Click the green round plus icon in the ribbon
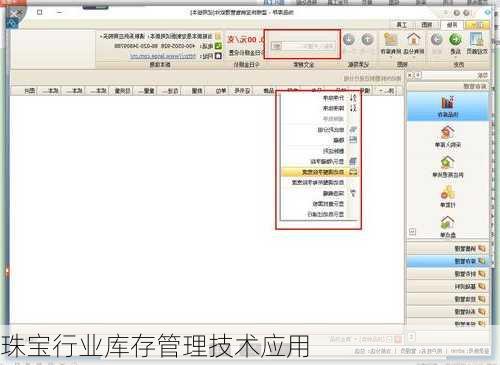 pos(455,40)
